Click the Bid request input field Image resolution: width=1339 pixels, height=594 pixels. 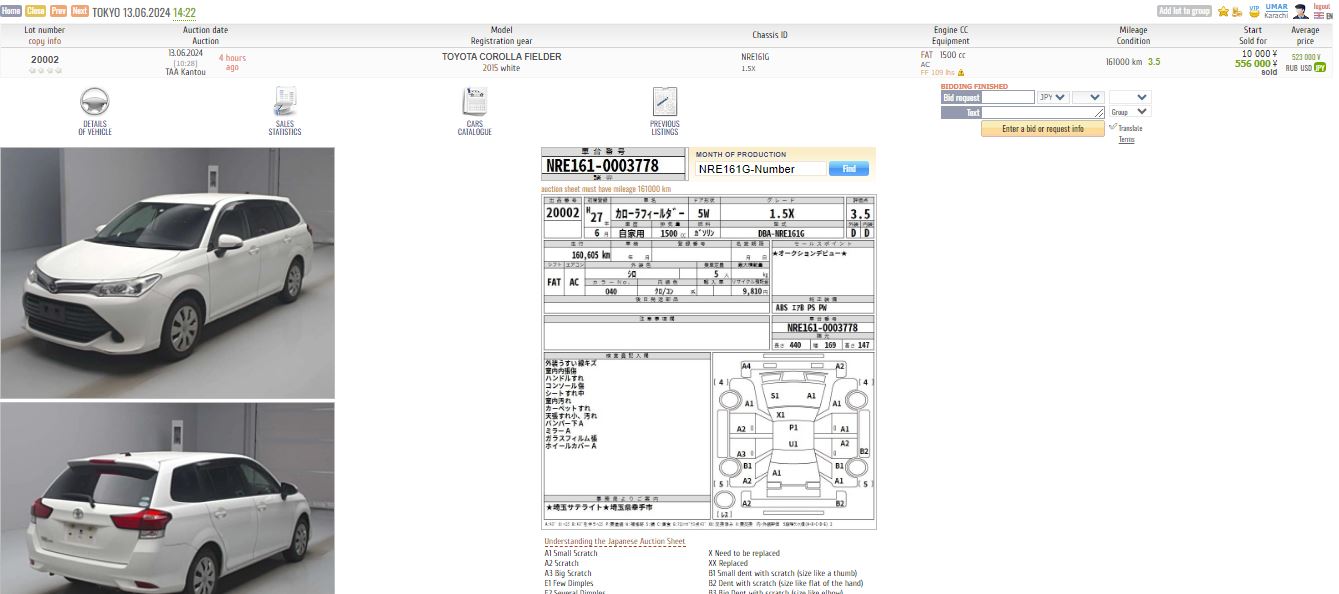click(1008, 97)
